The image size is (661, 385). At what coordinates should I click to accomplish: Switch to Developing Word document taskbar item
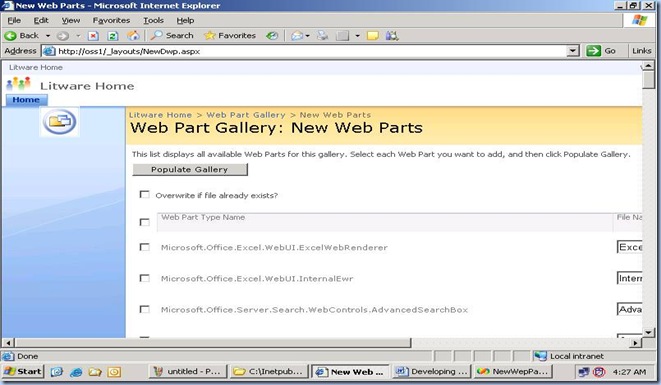[x=432, y=372]
